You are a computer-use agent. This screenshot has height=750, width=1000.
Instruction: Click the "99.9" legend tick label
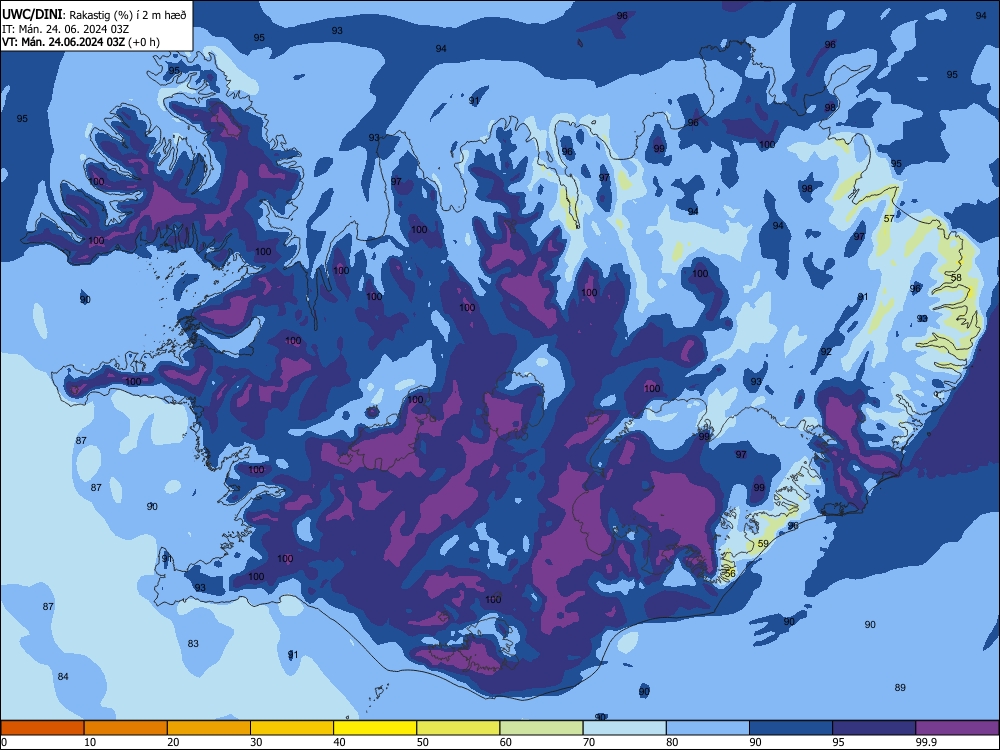click(925, 742)
